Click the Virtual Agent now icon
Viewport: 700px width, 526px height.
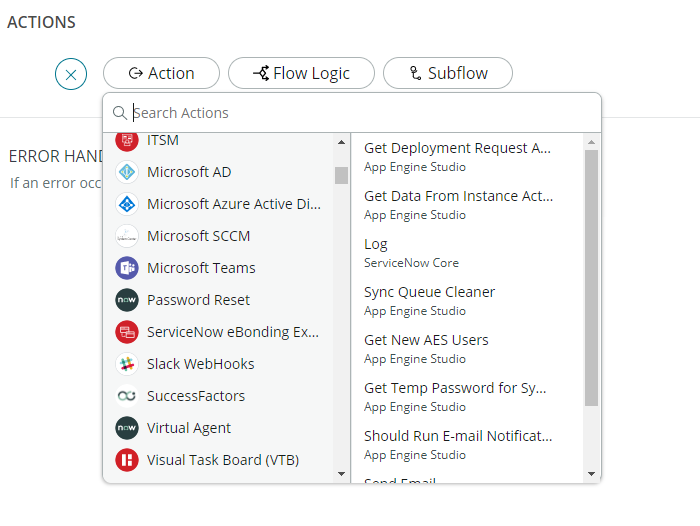coord(127,428)
